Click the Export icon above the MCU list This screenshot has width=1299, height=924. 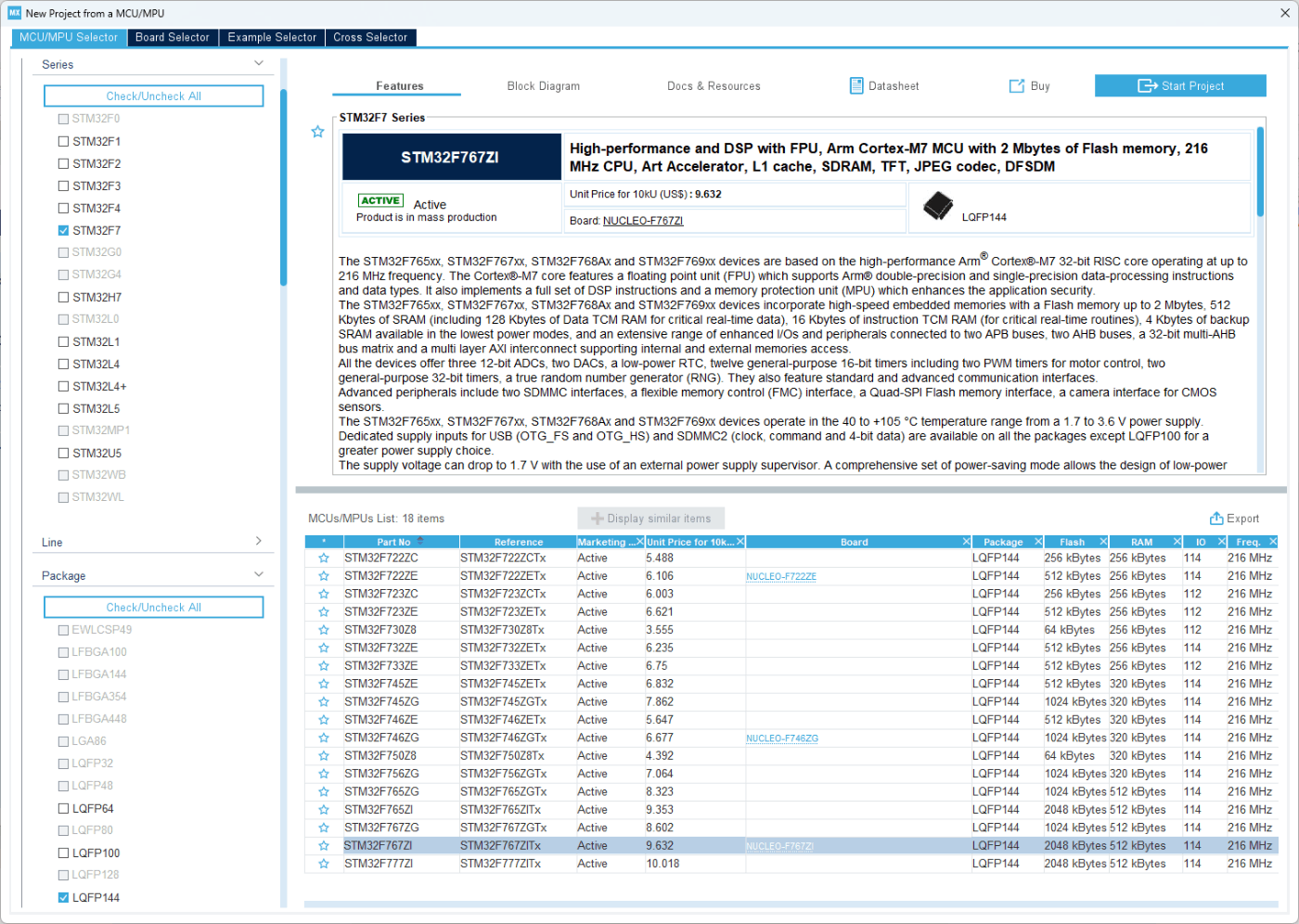tap(1216, 519)
